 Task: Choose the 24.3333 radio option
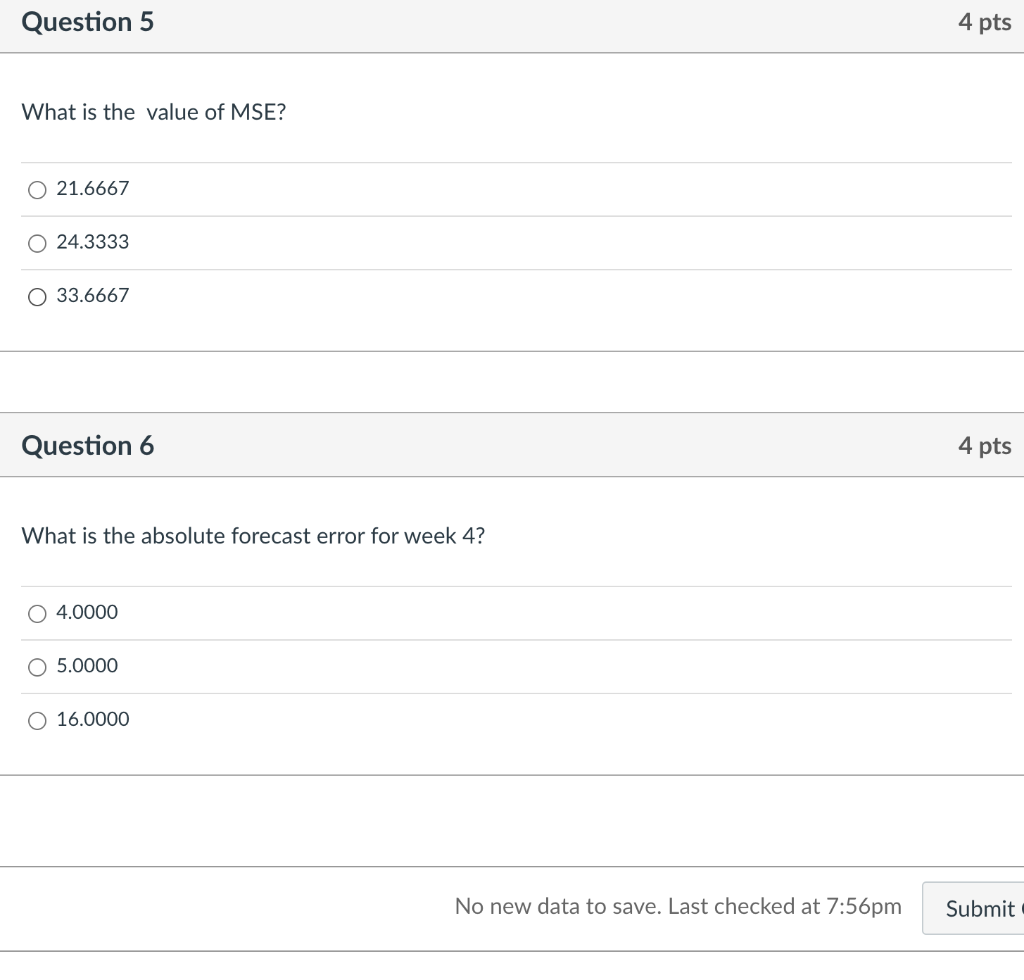(37, 243)
